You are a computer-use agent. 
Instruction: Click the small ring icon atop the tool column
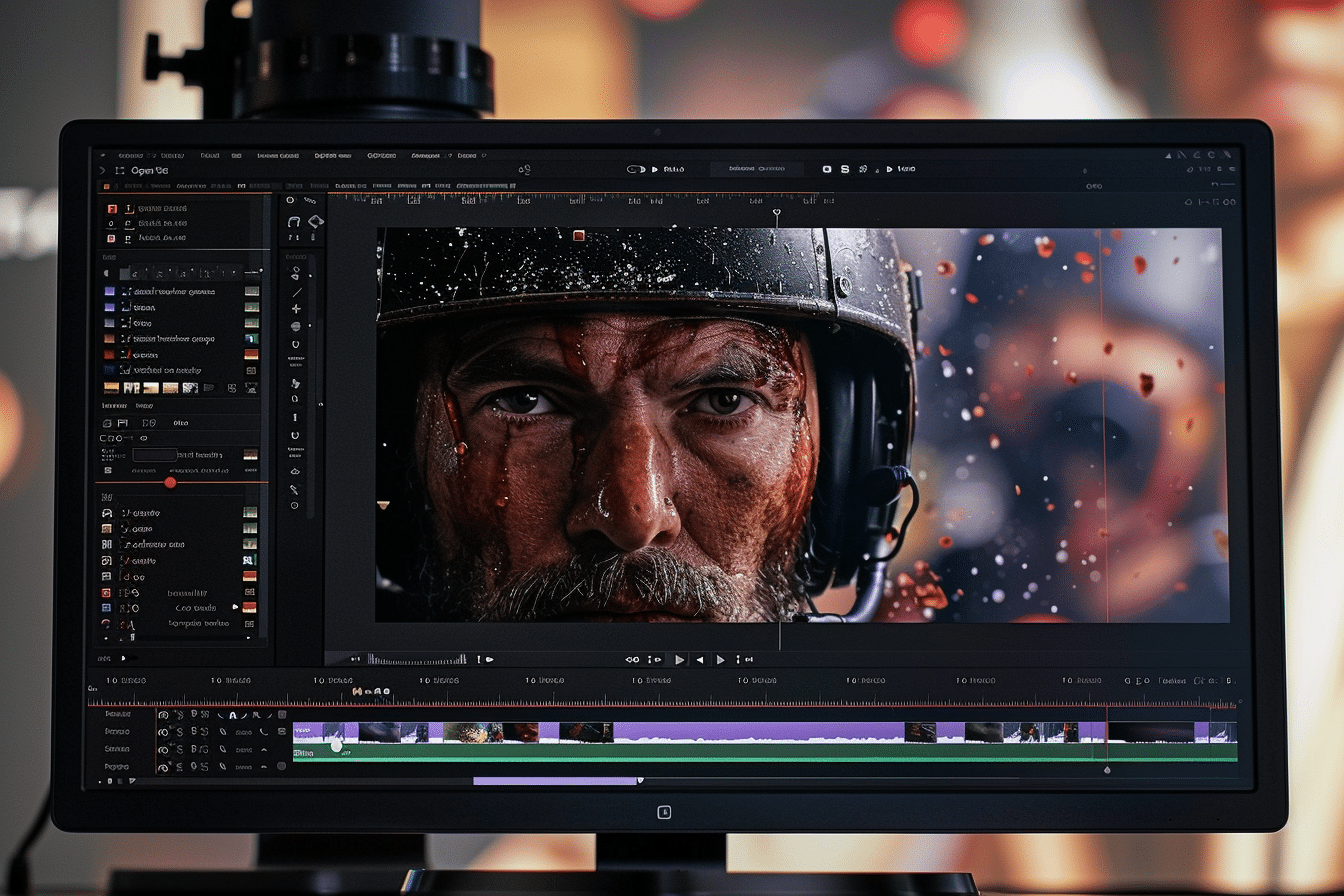point(291,200)
